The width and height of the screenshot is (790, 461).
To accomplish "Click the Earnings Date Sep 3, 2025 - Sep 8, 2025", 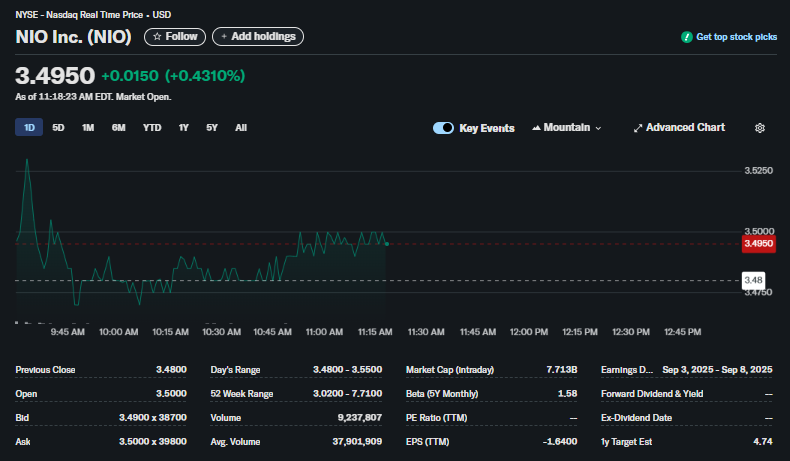I will (x=717, y=370).
